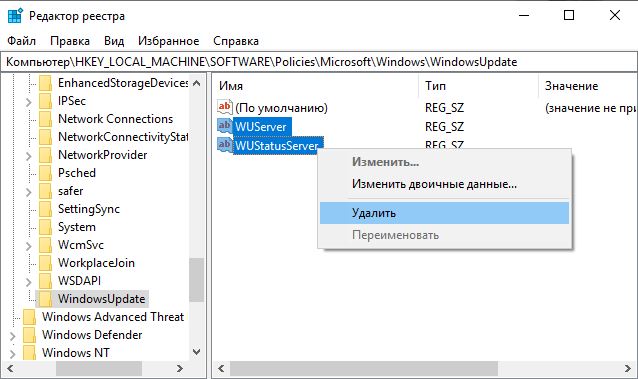
Task: Click the Windows Advanced Threat folder icon
Action: [30, 317]
